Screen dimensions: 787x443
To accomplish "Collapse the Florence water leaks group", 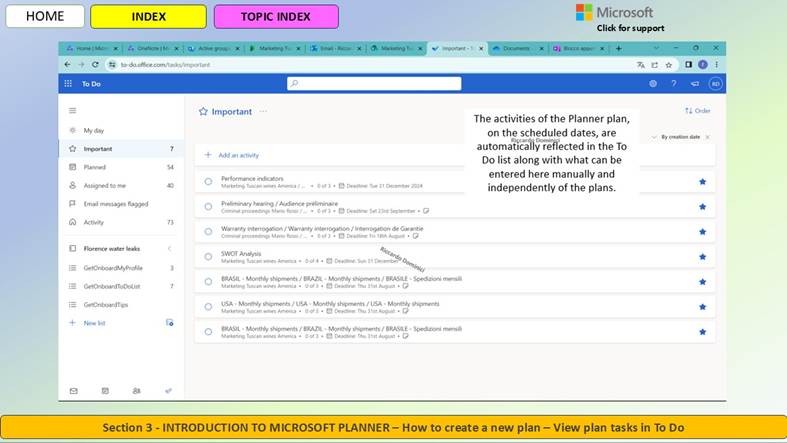I will (169, 248).
